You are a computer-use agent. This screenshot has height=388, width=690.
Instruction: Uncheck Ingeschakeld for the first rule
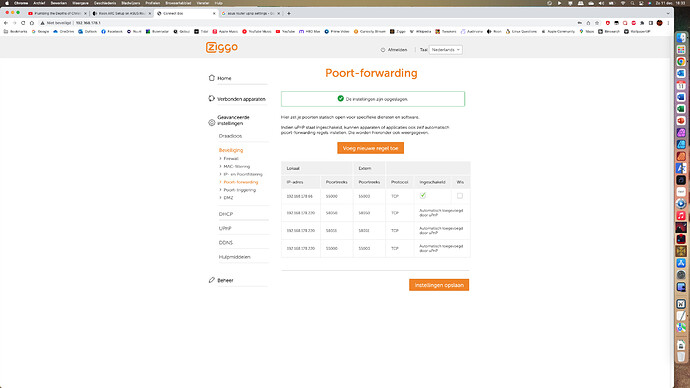click(x=422, y=195)
